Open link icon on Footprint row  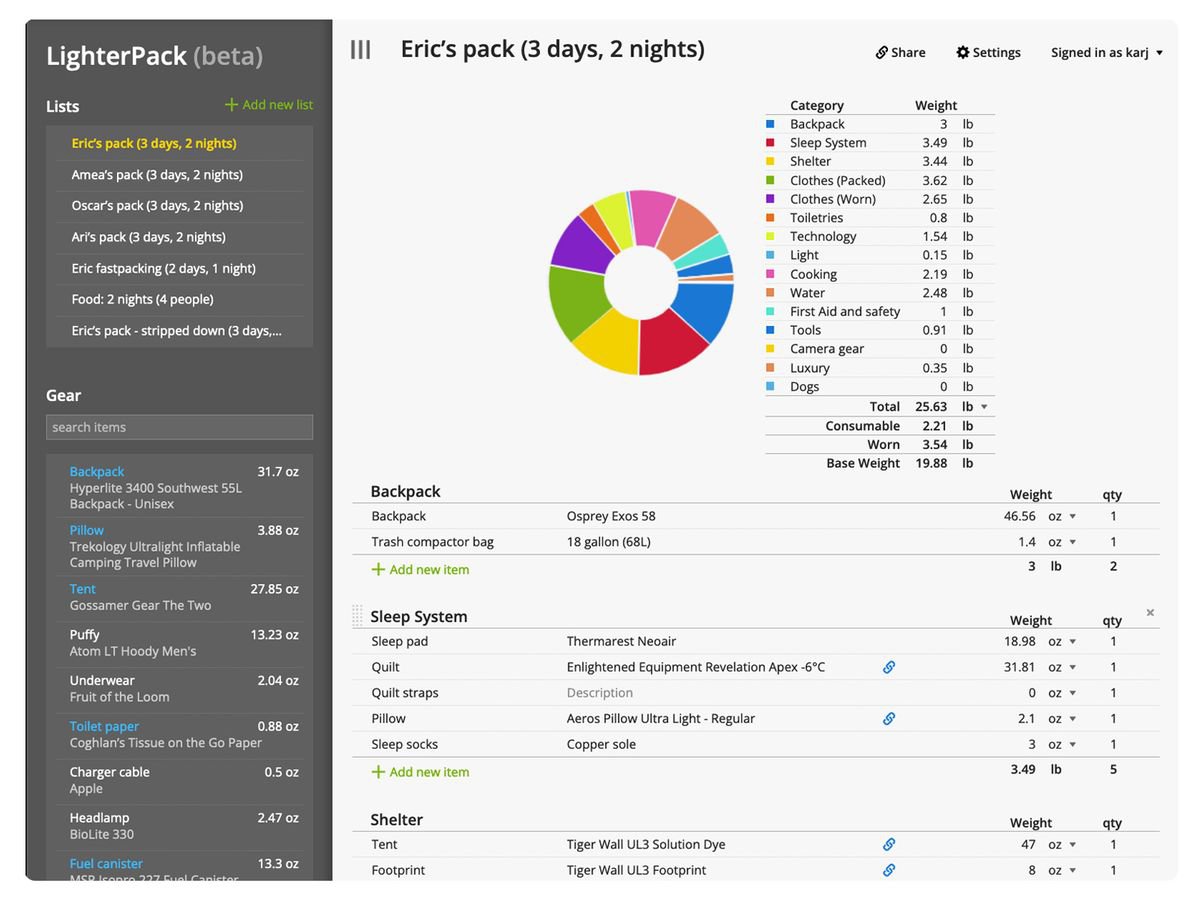pyautogui.click(x=889, y=870)
